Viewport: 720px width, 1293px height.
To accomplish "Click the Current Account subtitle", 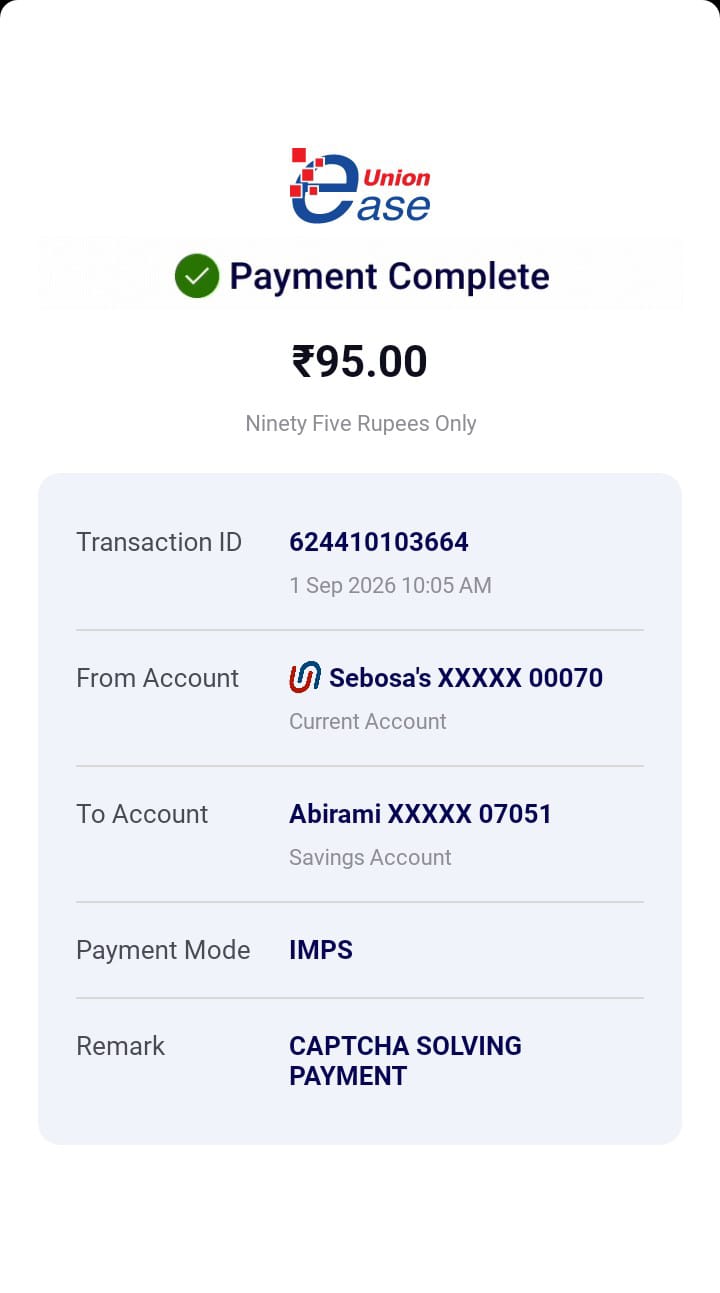I will 368,721.
